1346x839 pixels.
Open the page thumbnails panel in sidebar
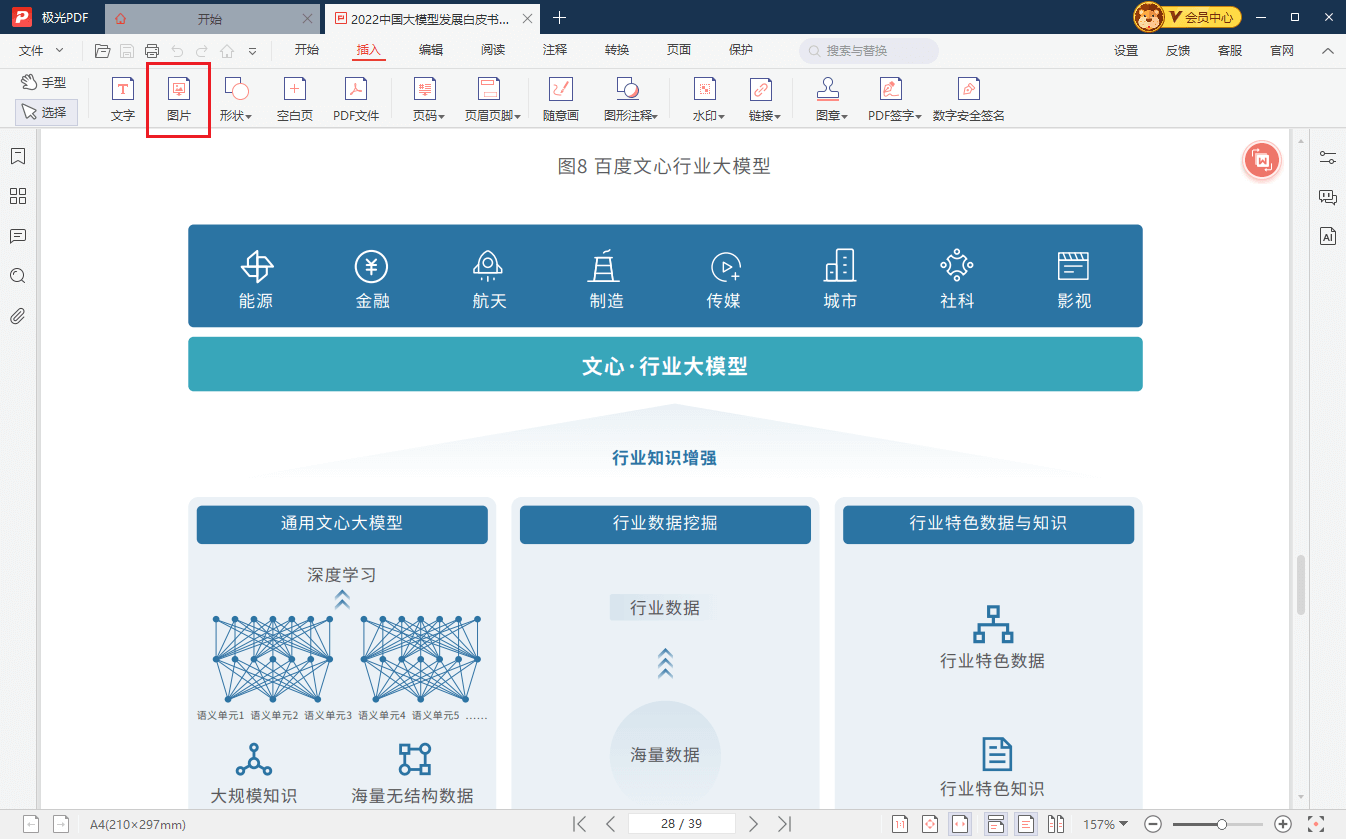click(x=17, y=196)
